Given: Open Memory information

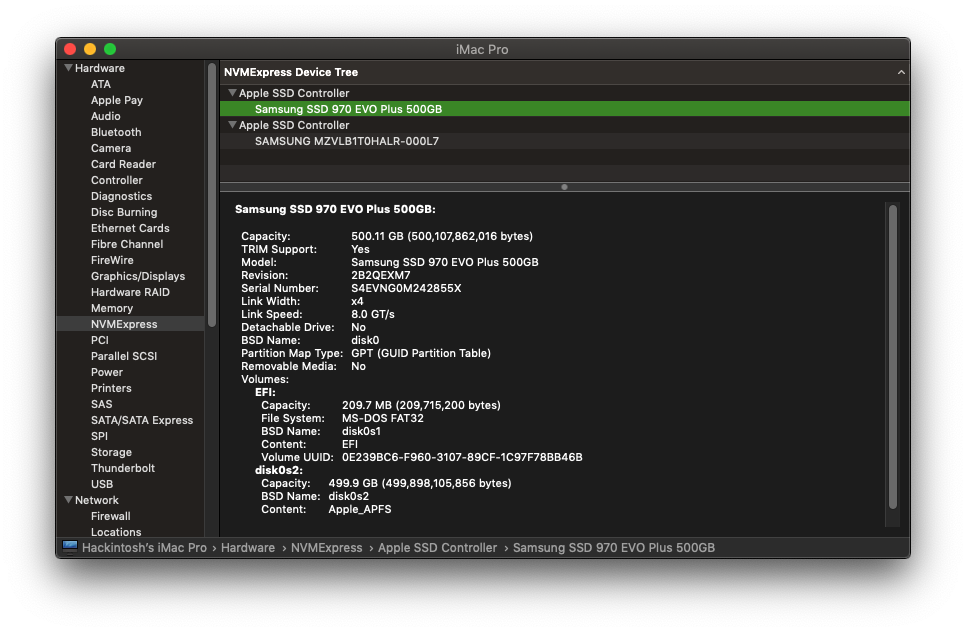Looking at the screenshot, I should pos(112,308).
